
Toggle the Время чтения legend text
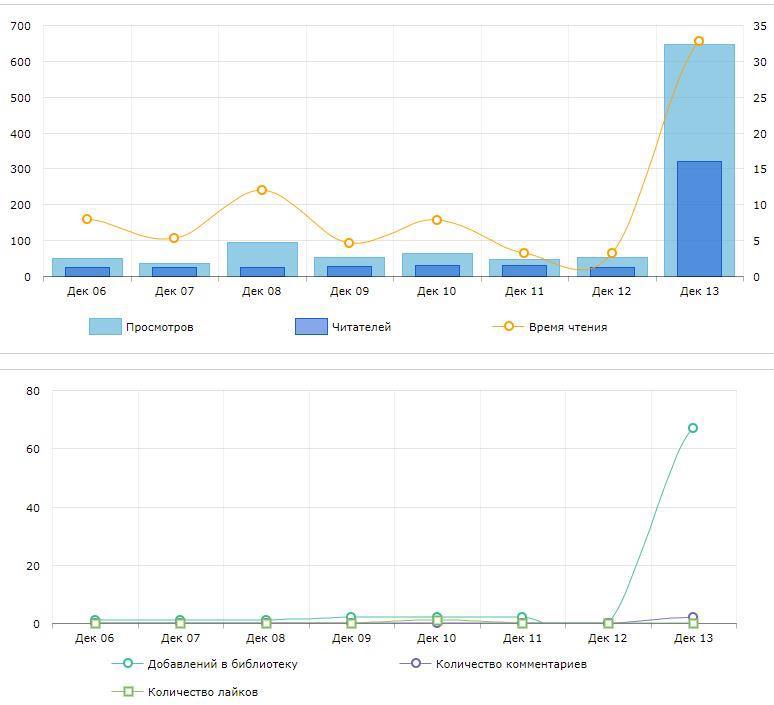pyautogui.click(x=567, y=327)
